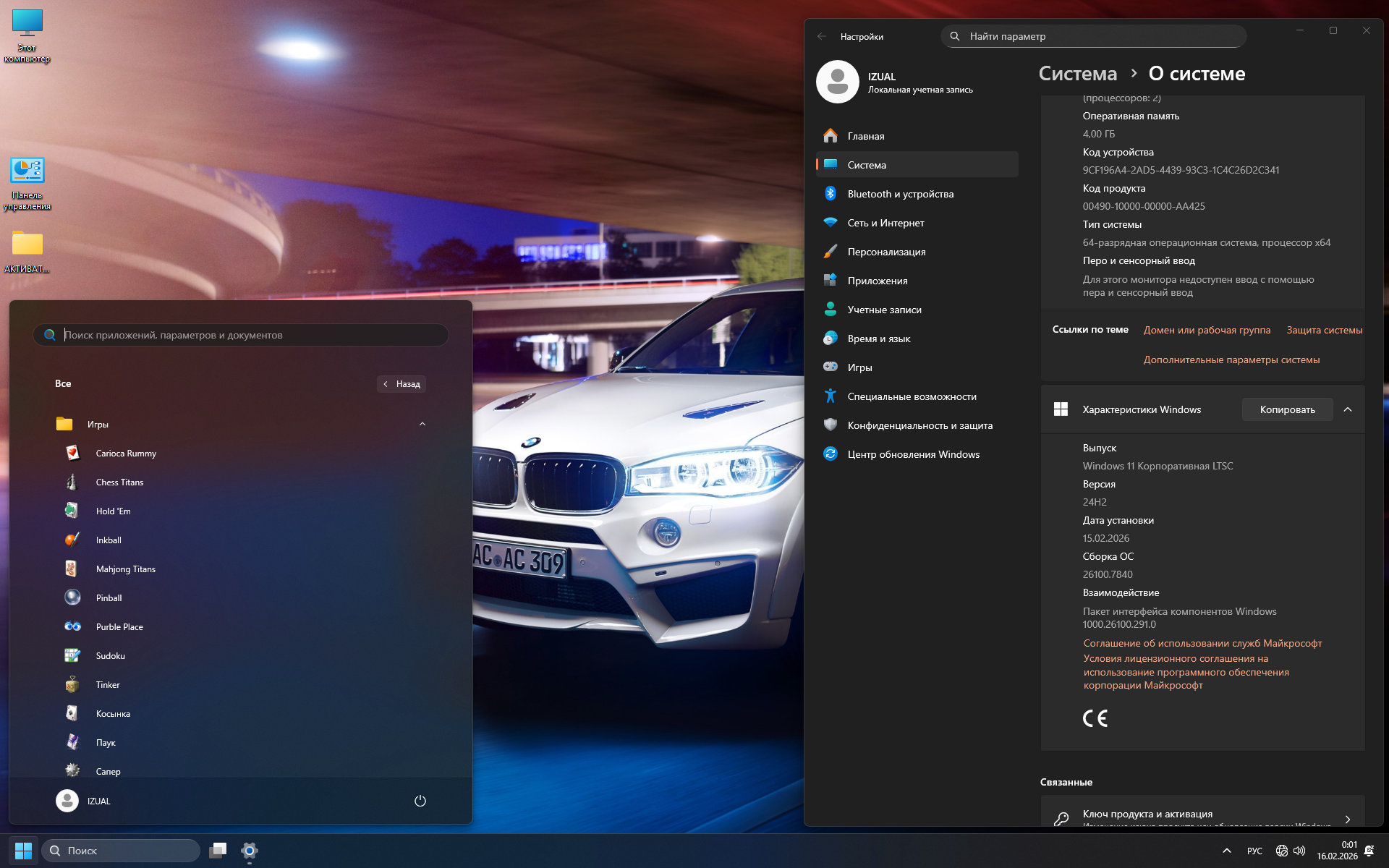
Task: Collapse the Характеристики Windows section
Action: click(1348, 409)
